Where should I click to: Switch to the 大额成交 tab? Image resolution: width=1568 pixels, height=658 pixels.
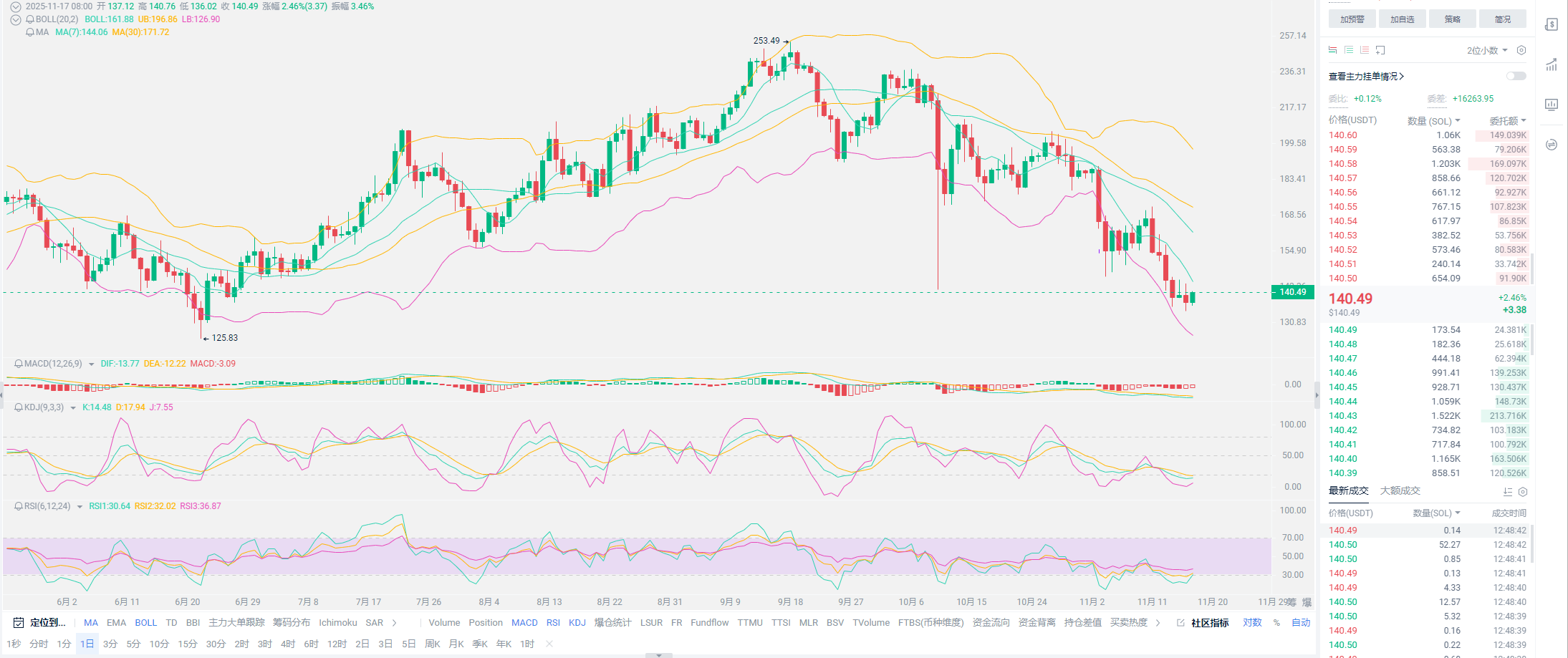1400,491
